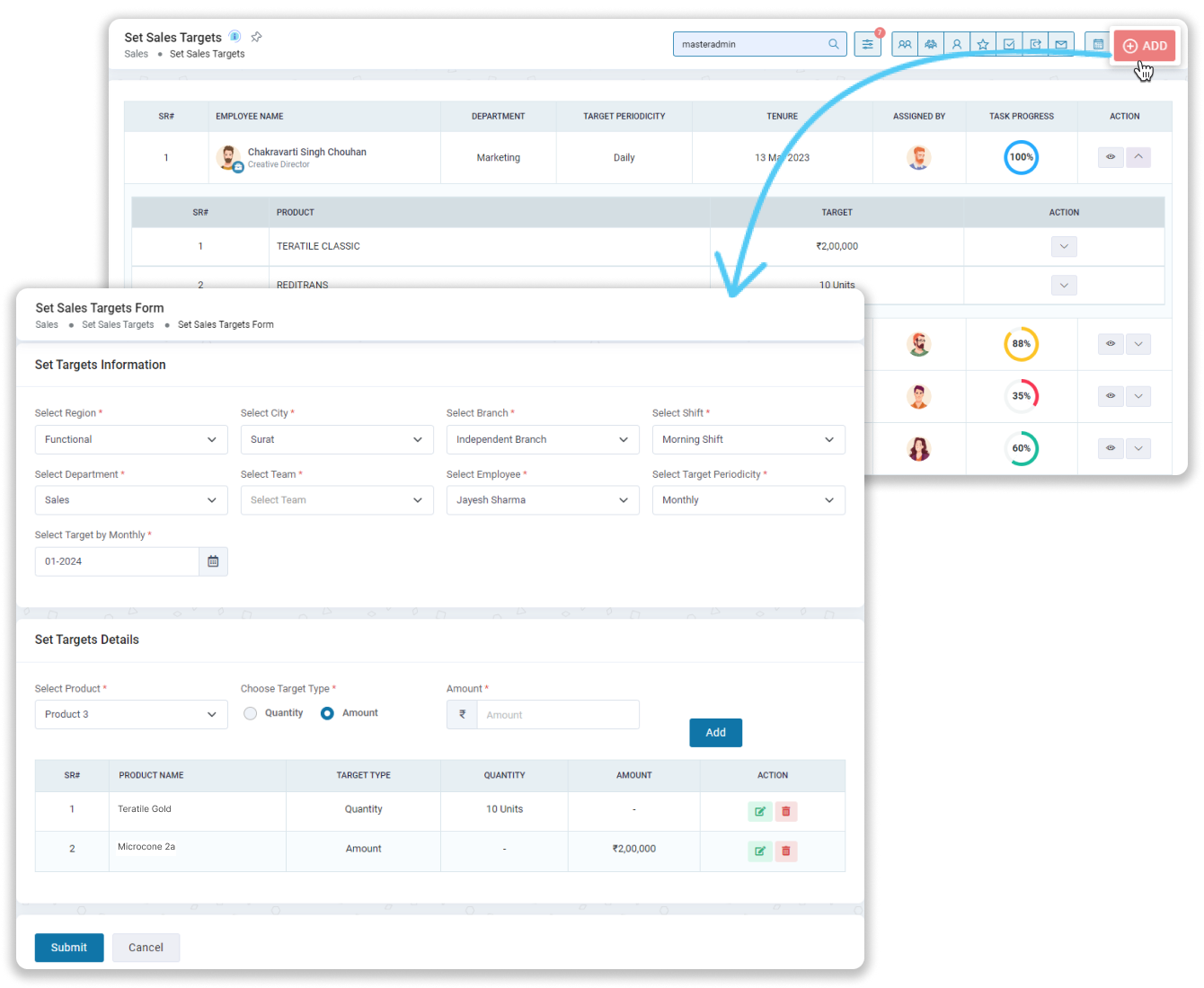
Task: Expand the Select Team dropdown
Action: (336, 500)
